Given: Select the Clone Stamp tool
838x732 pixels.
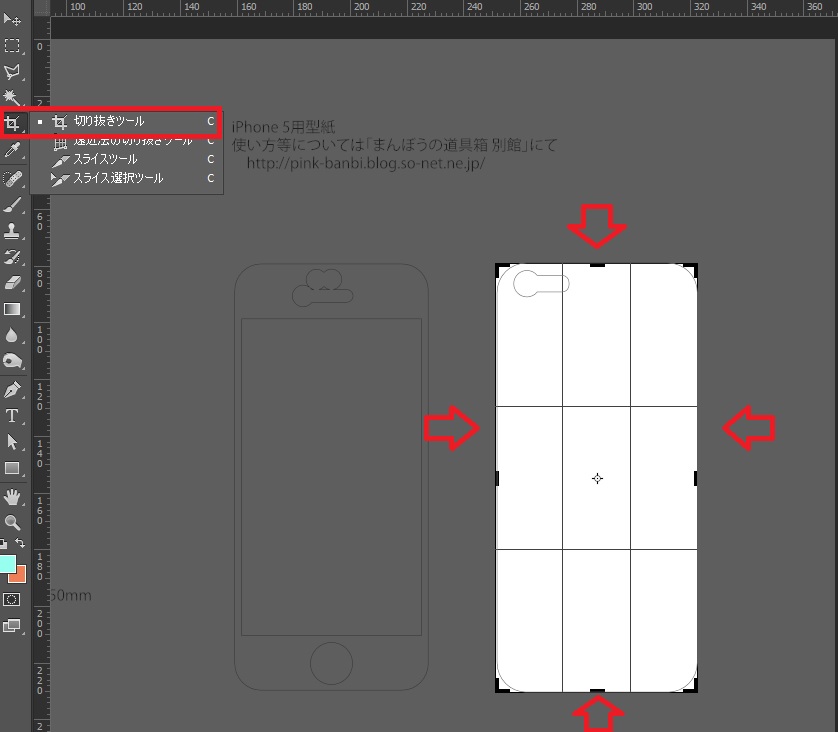Looking at the screenshot, I should point(12,230).
